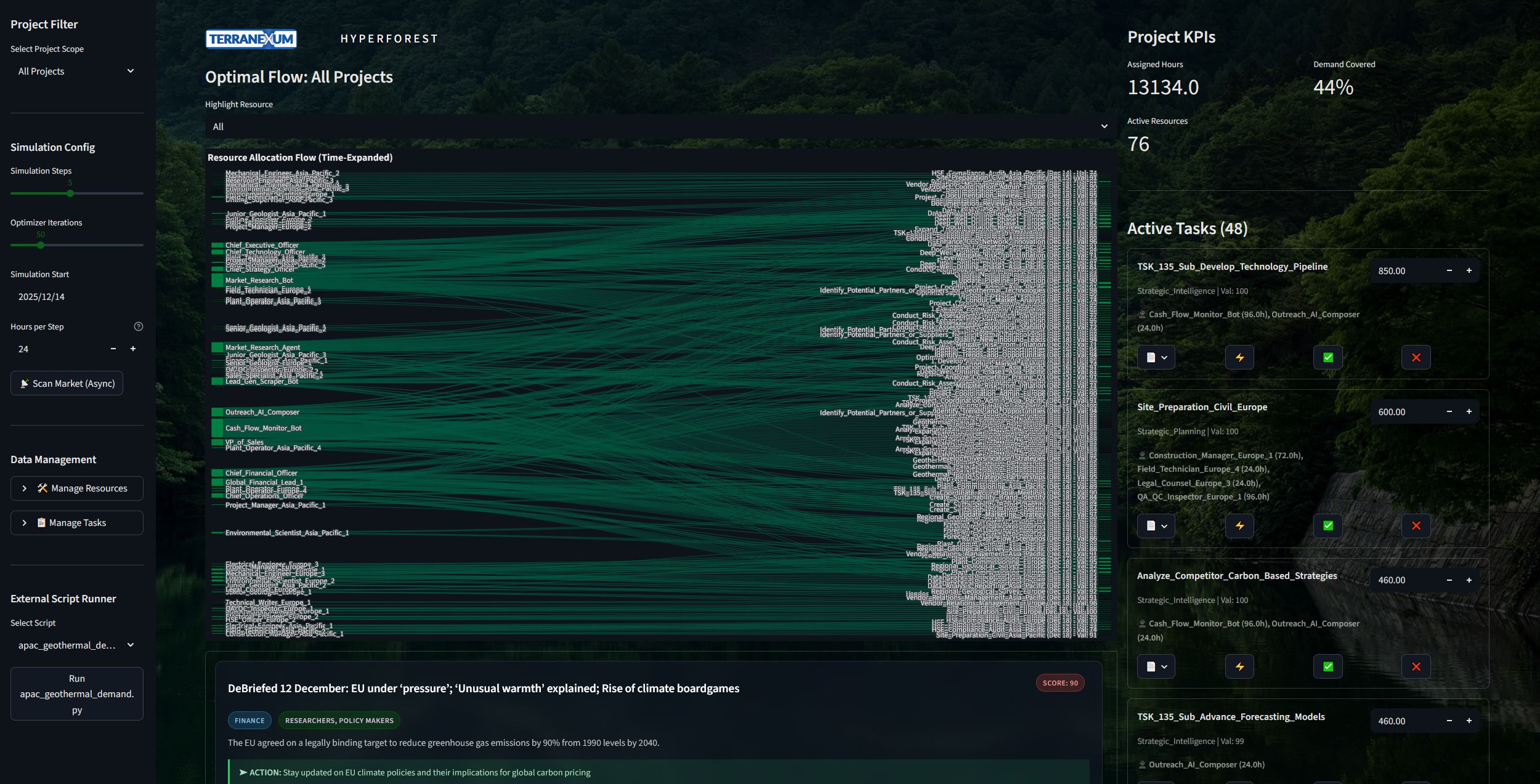Click the Terranexum logo

coord(251,39)
